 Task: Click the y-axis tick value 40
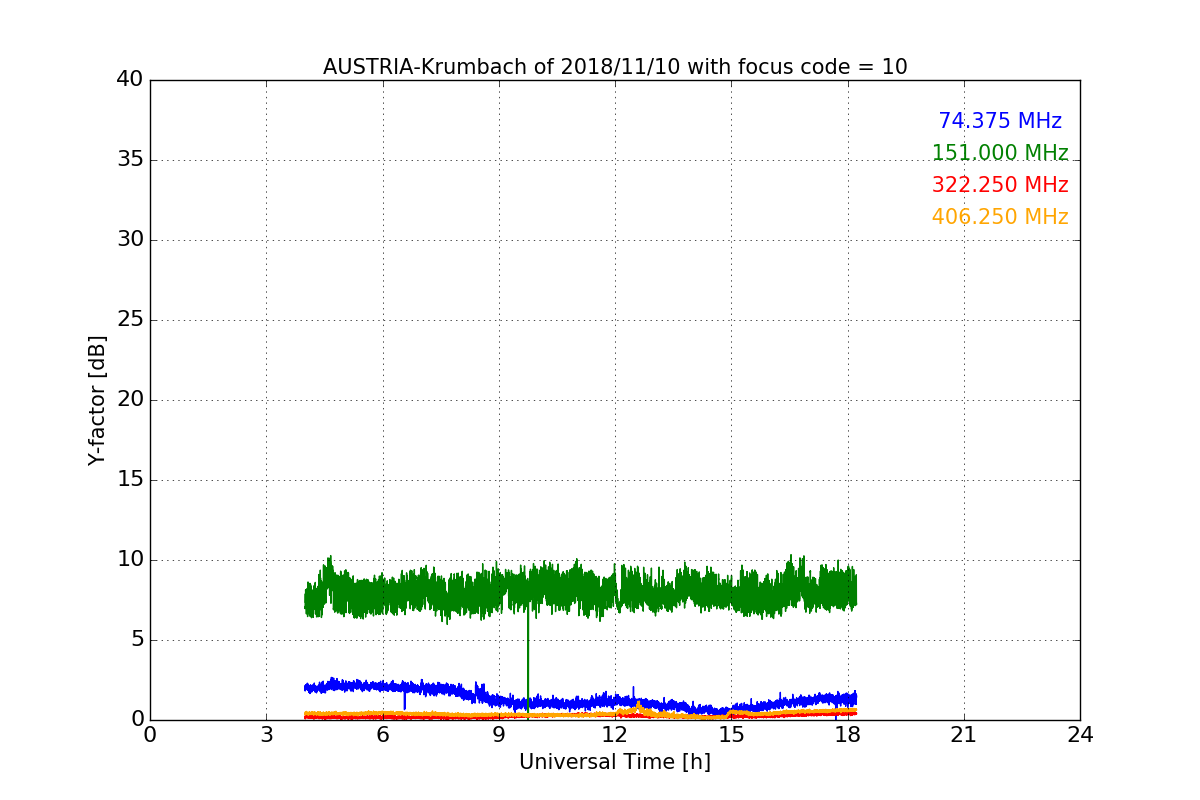[130, 80]
